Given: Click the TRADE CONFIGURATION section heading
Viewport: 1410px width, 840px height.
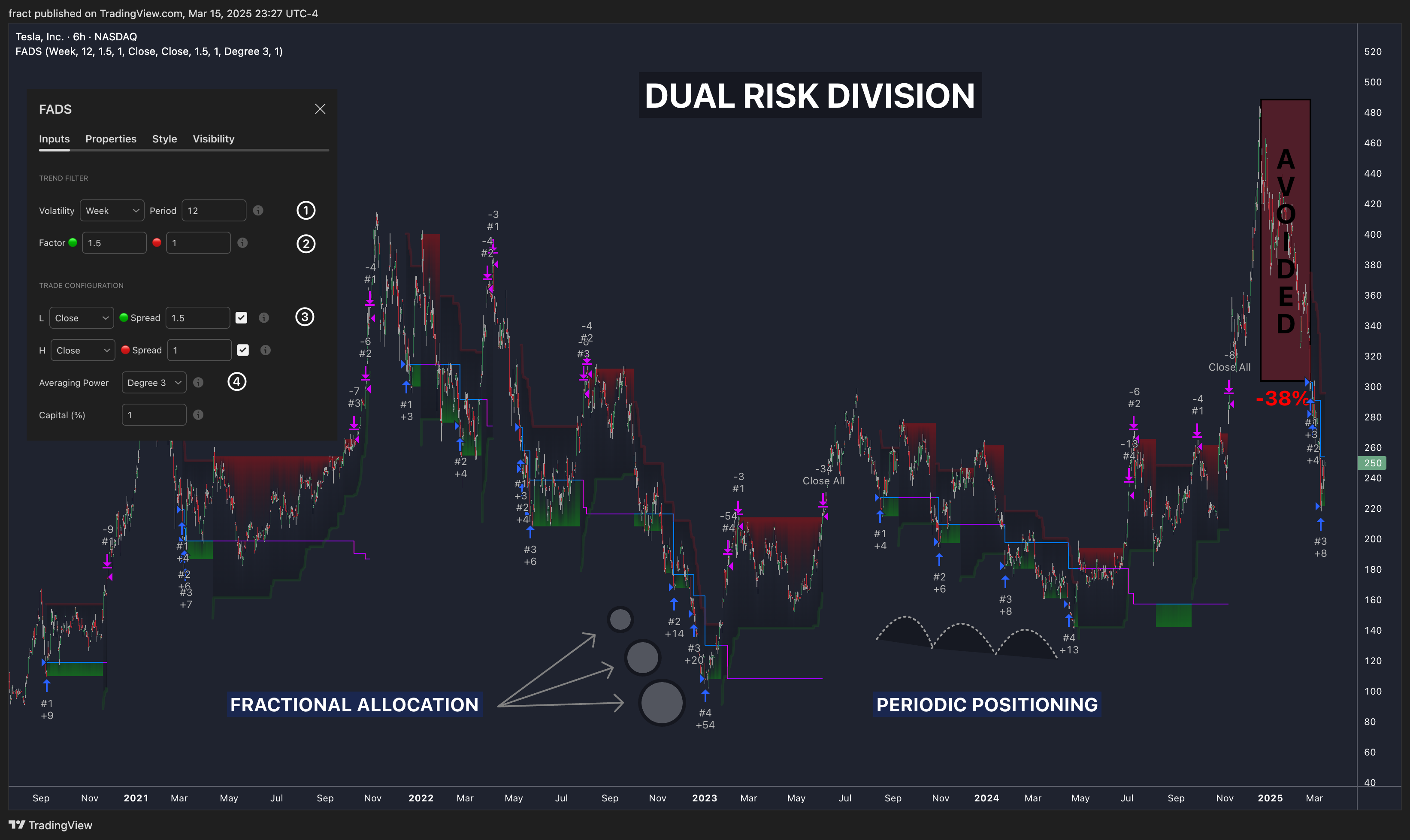Looking at the screenshot, I should (81, 286).
